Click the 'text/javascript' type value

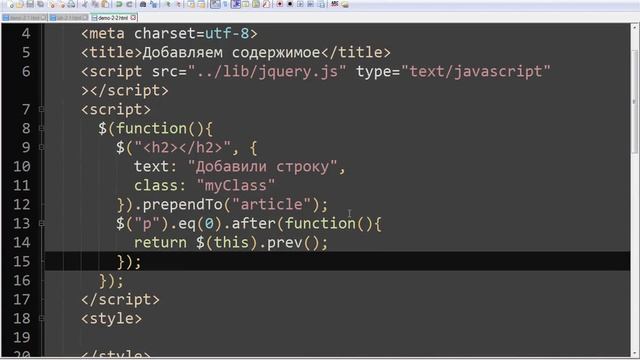coord(476,71)
